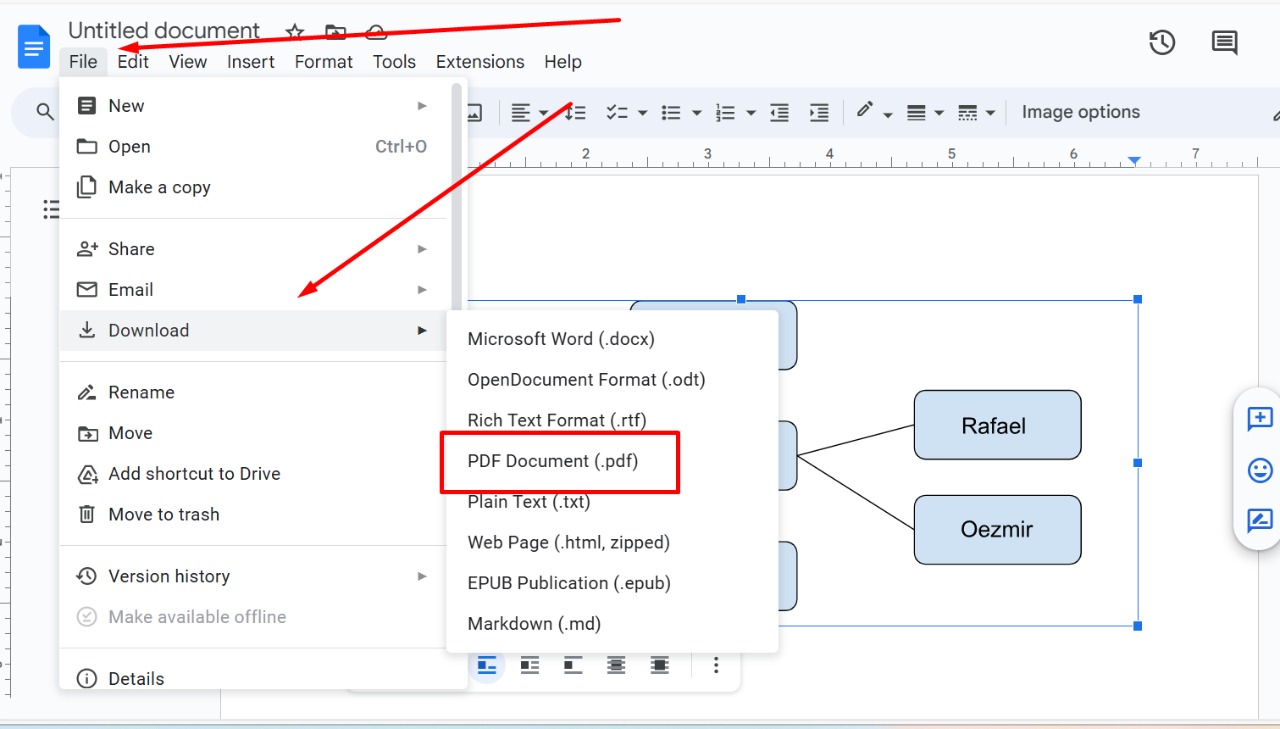Select the In line image wrap option
This screenshot has width=1280, height=729.
(x=487, y=665)
